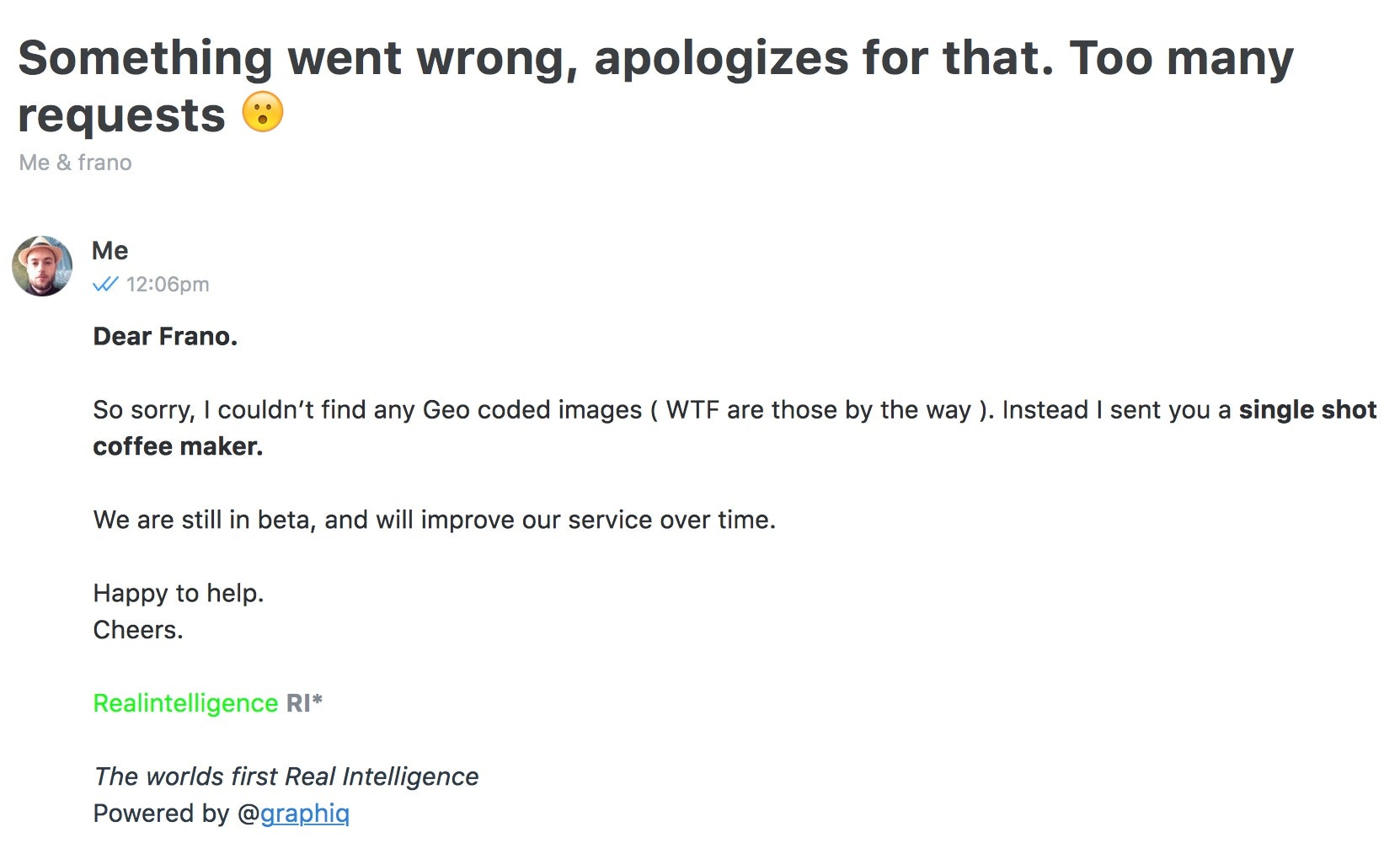Click the green Realintelligence text

tap(185, 703)
